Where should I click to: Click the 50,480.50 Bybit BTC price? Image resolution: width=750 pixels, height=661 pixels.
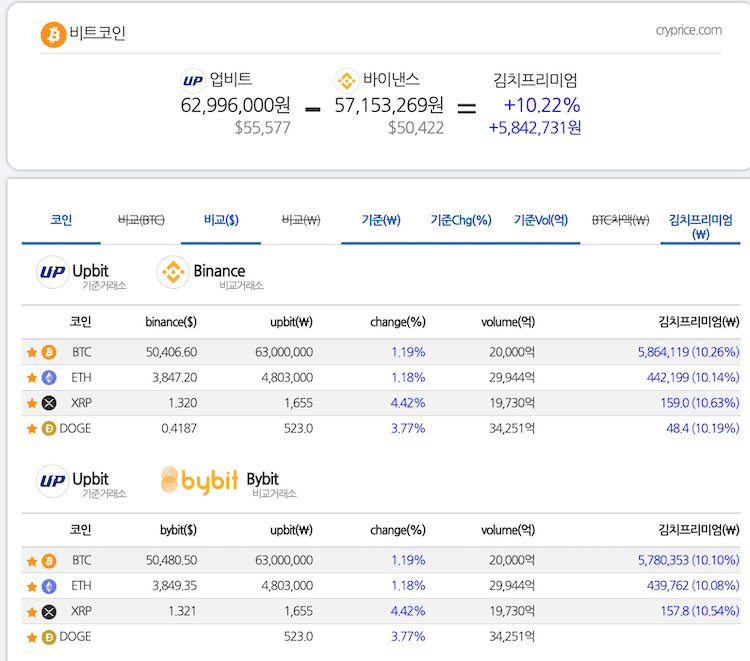pyautogui.click(x=171, y=560)
